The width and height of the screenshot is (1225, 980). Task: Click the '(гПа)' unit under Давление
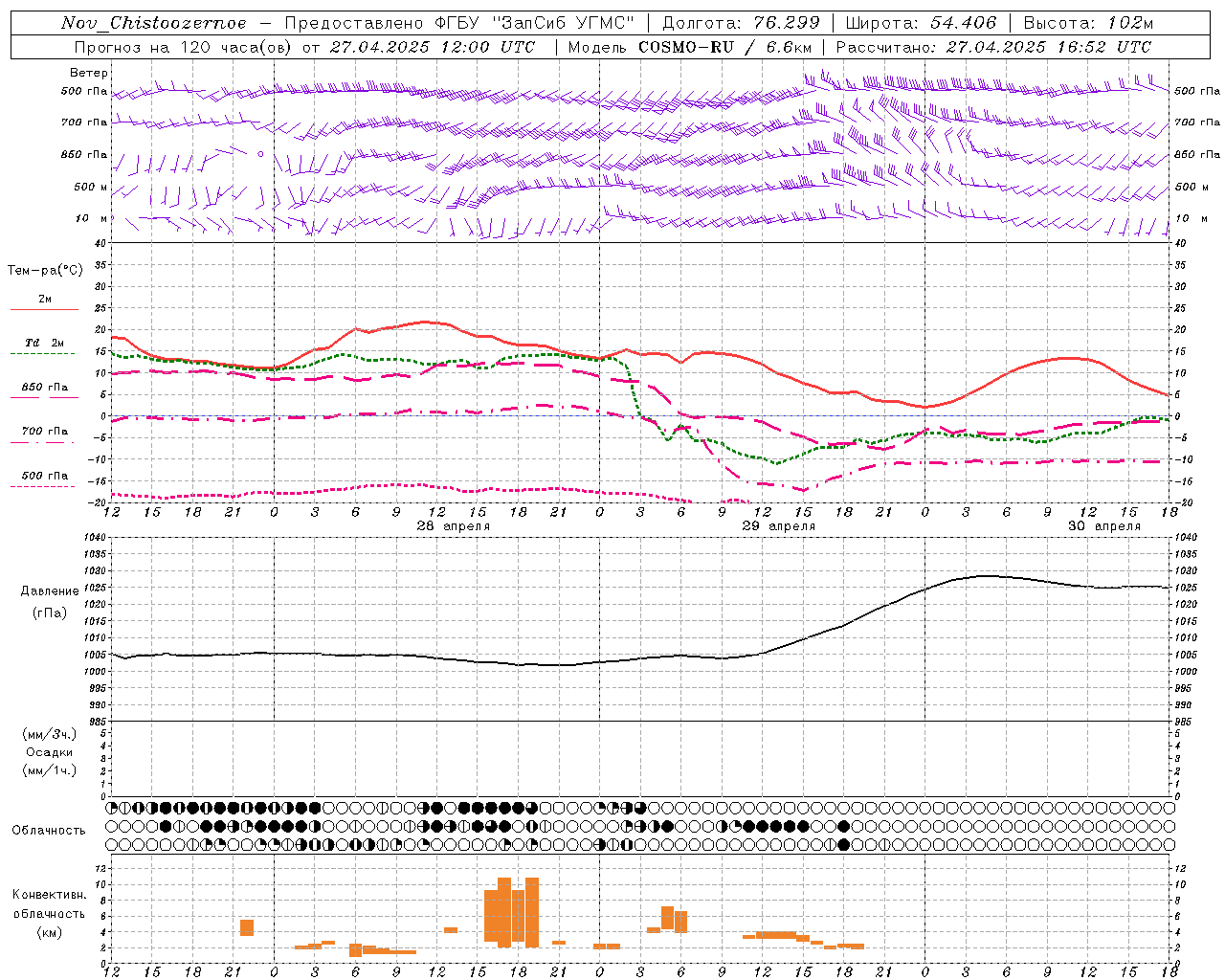[50, 613]
